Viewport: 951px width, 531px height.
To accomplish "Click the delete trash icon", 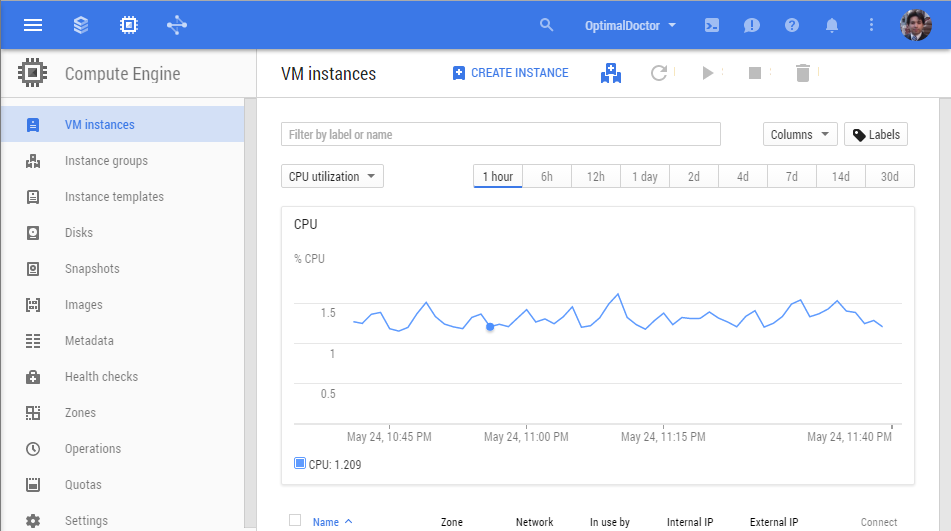I will [802, 73].
